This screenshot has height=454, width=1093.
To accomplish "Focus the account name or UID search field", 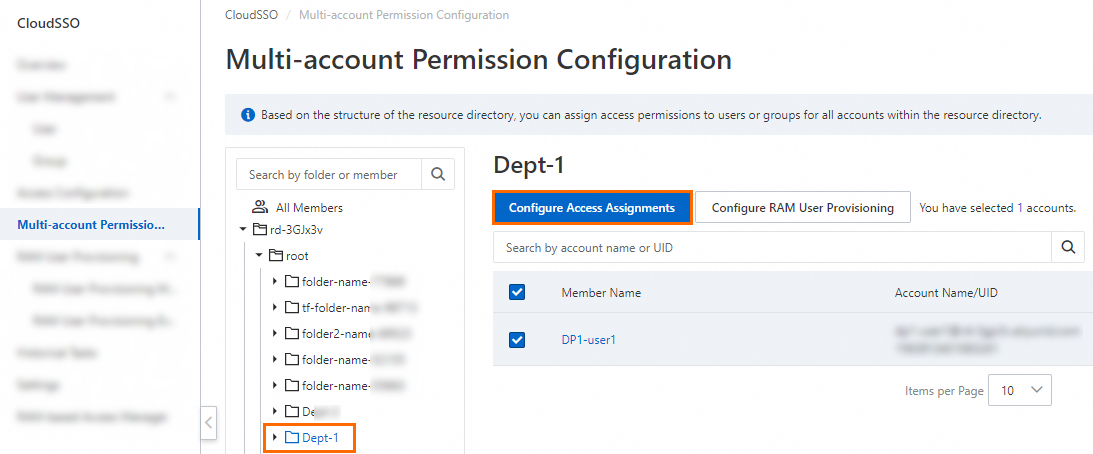I will coord(772,247).
